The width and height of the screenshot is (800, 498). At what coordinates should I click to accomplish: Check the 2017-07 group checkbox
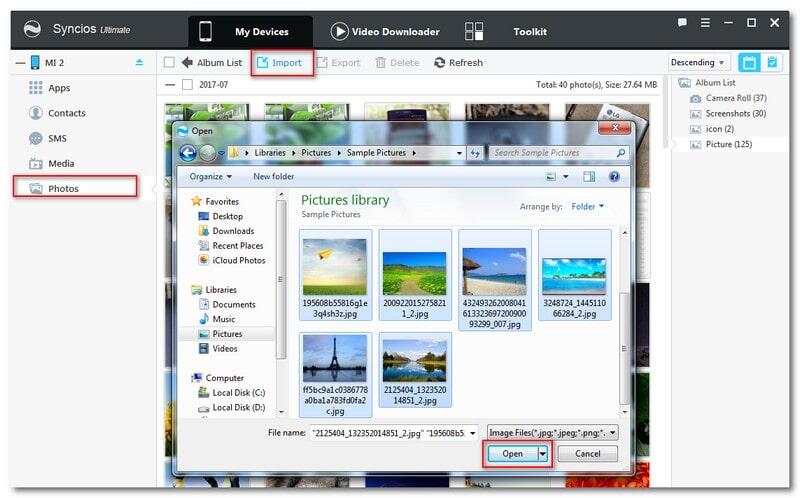pyautogui.click(x=188, y=84)
